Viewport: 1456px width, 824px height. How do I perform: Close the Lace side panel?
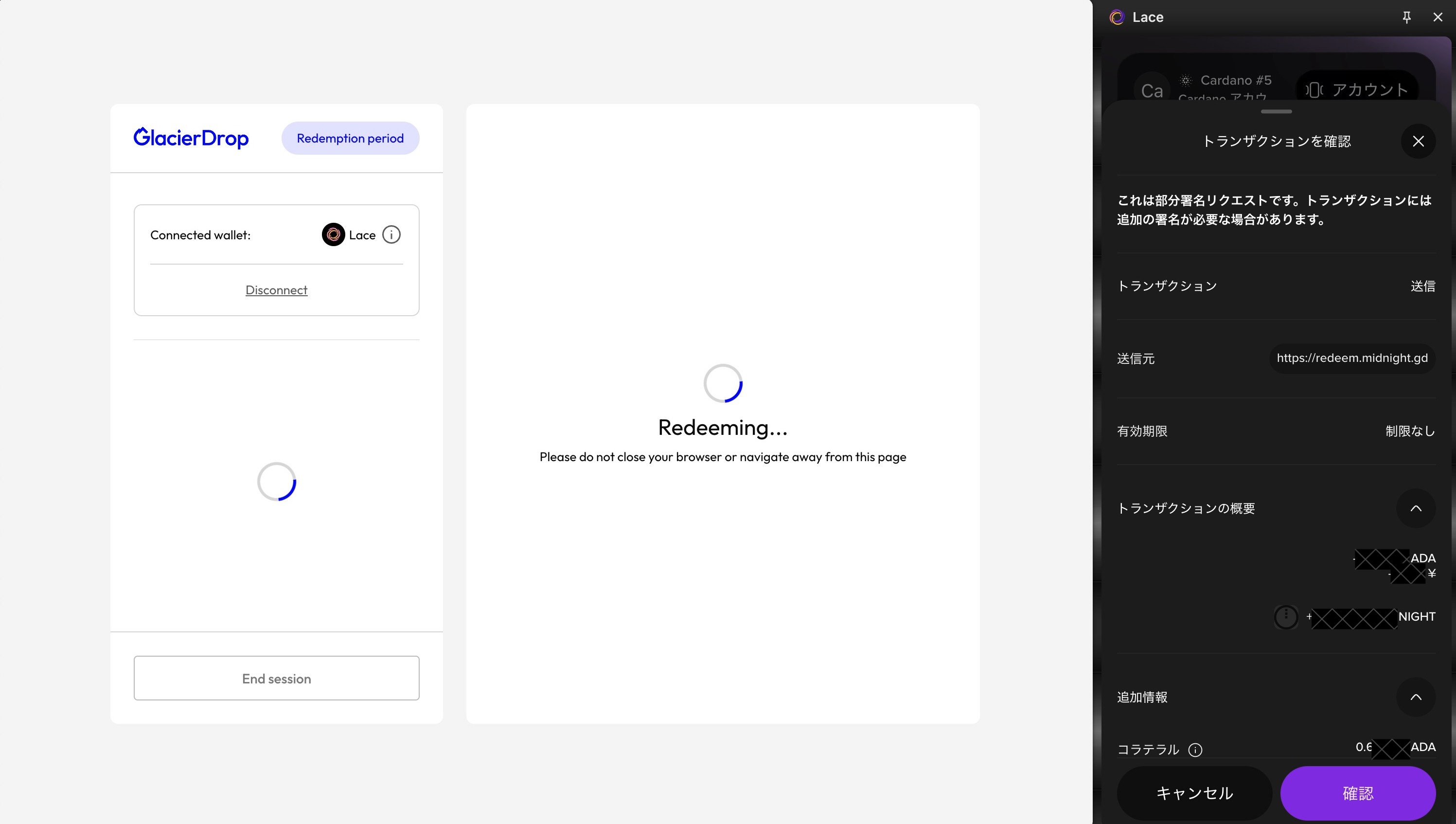click(1438, 17)
